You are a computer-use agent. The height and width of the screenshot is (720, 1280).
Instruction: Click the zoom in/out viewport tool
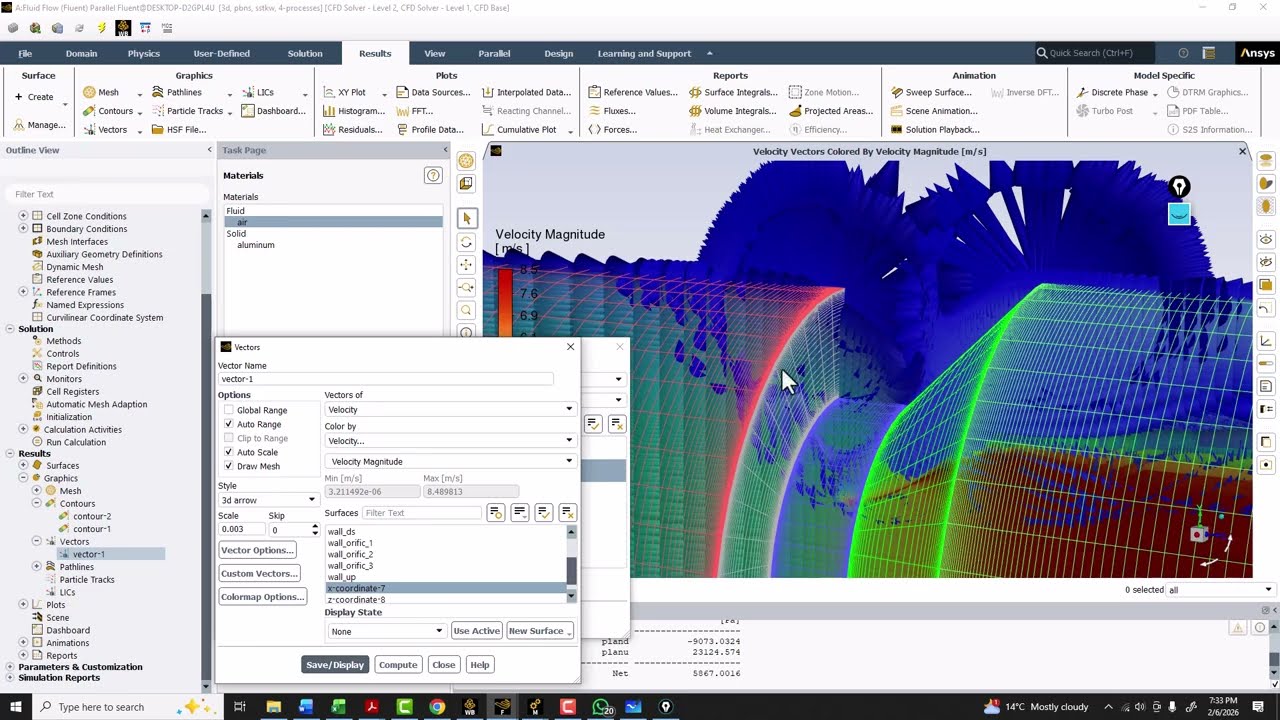[x=466, y=288]
